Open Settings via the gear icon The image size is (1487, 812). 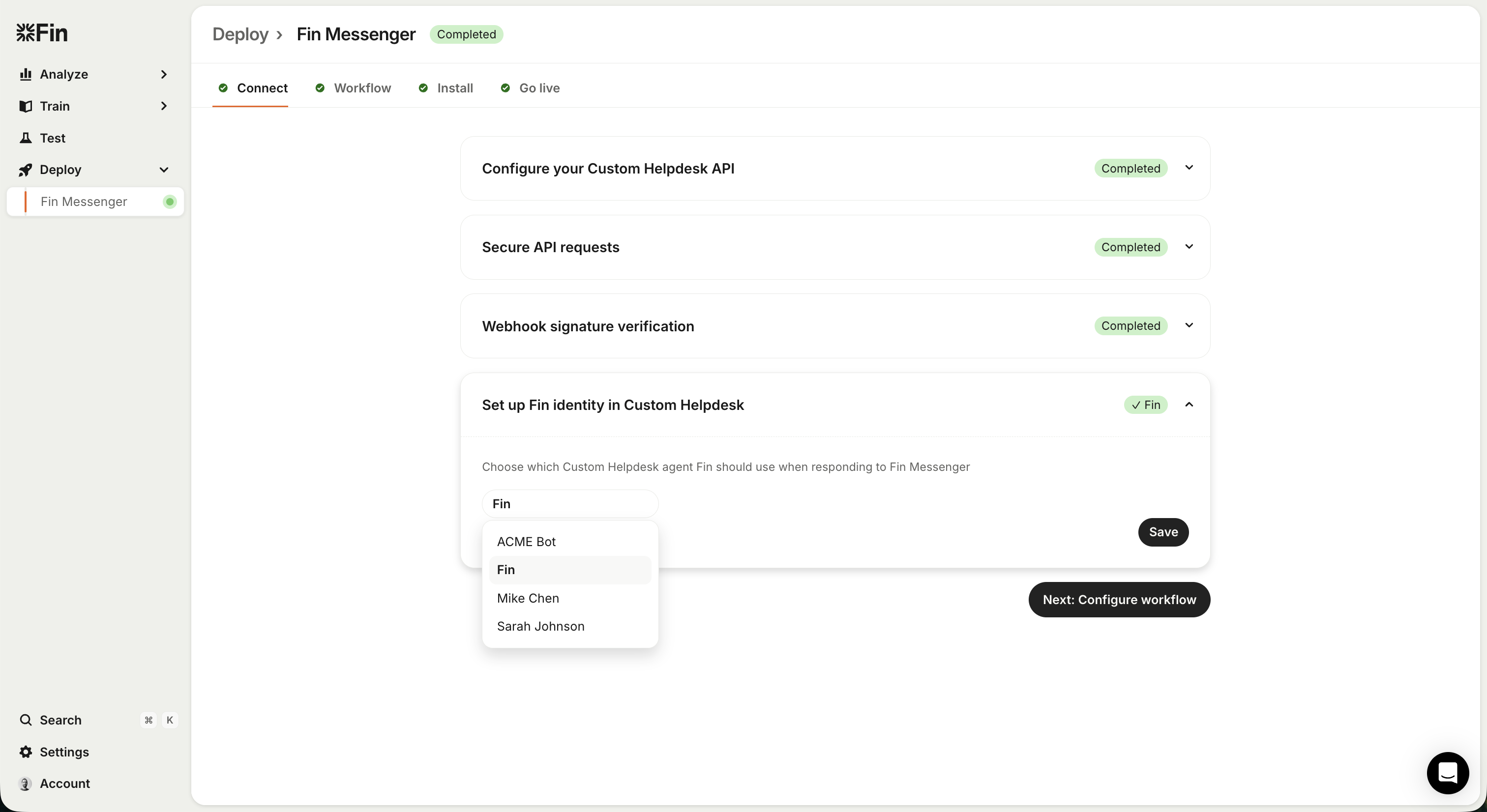coord(26,752)
